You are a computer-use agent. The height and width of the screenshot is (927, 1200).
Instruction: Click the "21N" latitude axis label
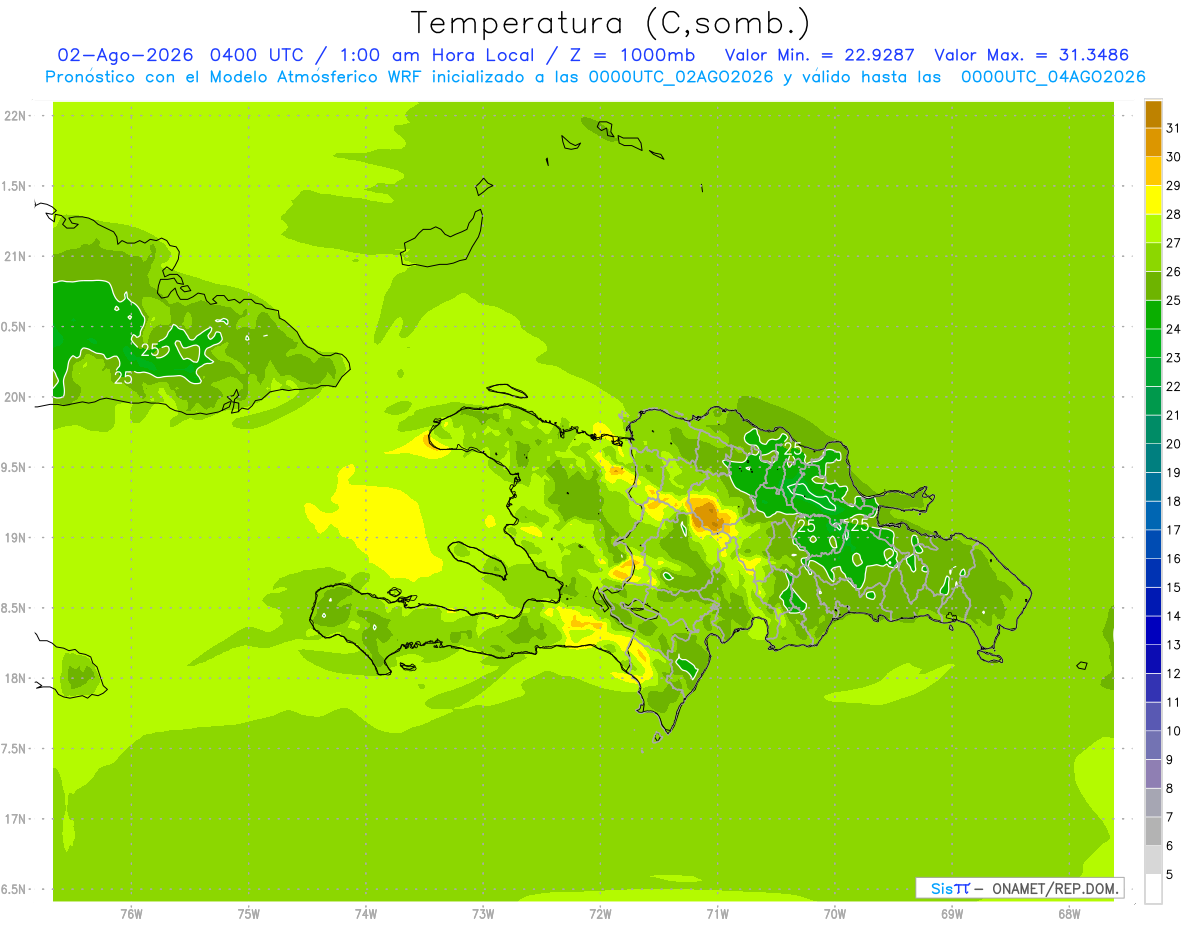pos(15,256)
